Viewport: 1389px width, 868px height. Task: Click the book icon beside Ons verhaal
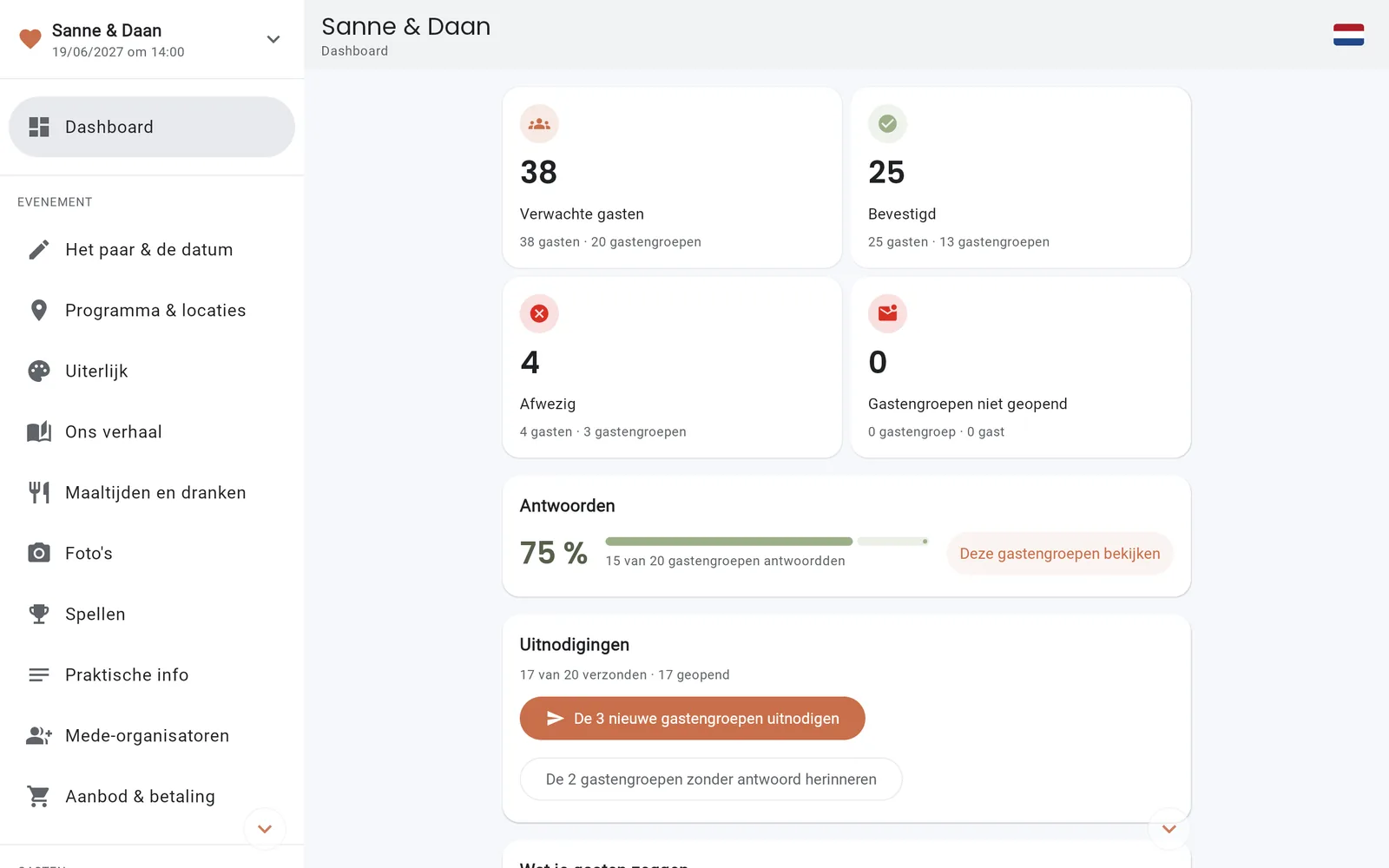click(x=39, y=432)
